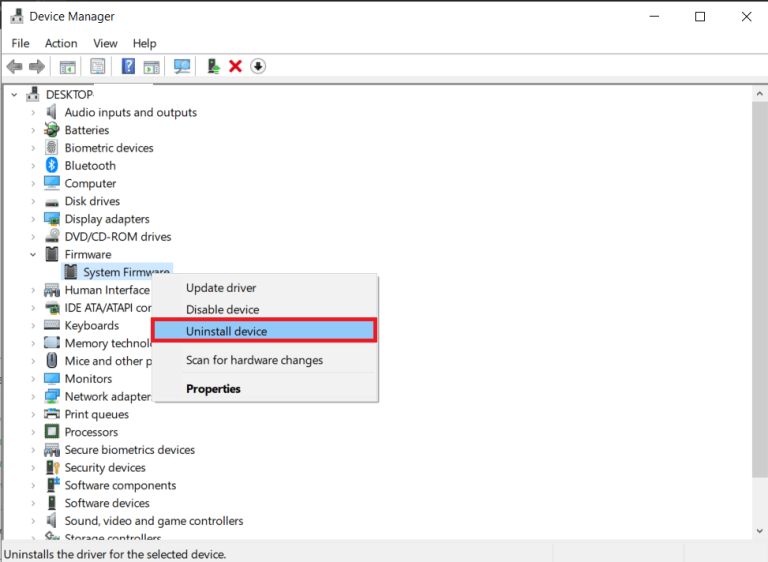Minimize the Device Manager window

click(x=654, y=17)
